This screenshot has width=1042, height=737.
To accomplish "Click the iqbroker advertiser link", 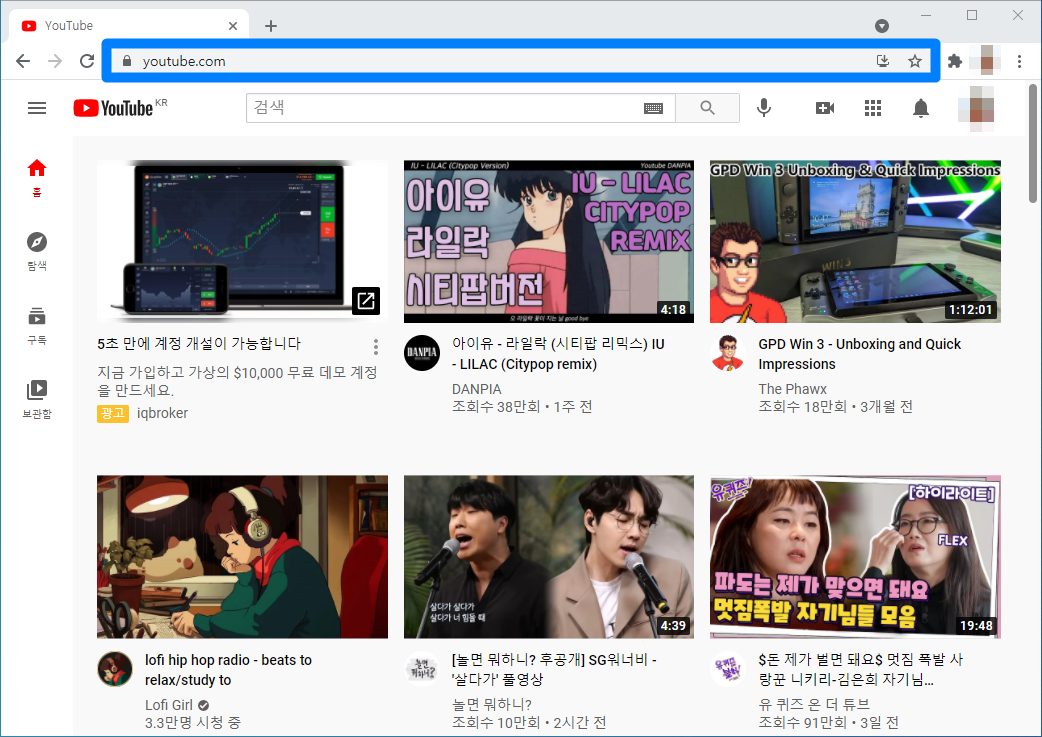I will point(162,413).
